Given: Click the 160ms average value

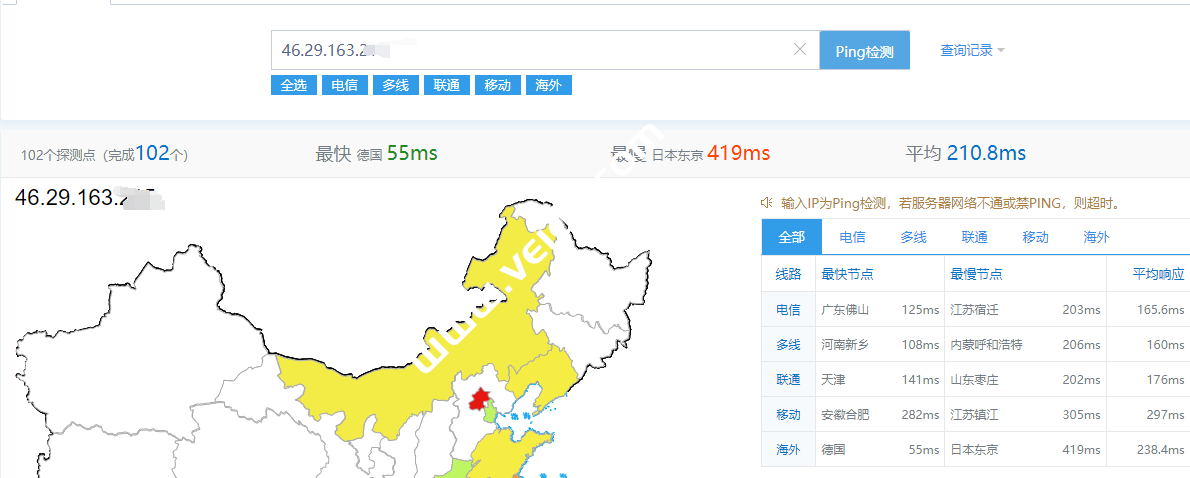Looking at the screenshot, I should (x=1166, y=344).
